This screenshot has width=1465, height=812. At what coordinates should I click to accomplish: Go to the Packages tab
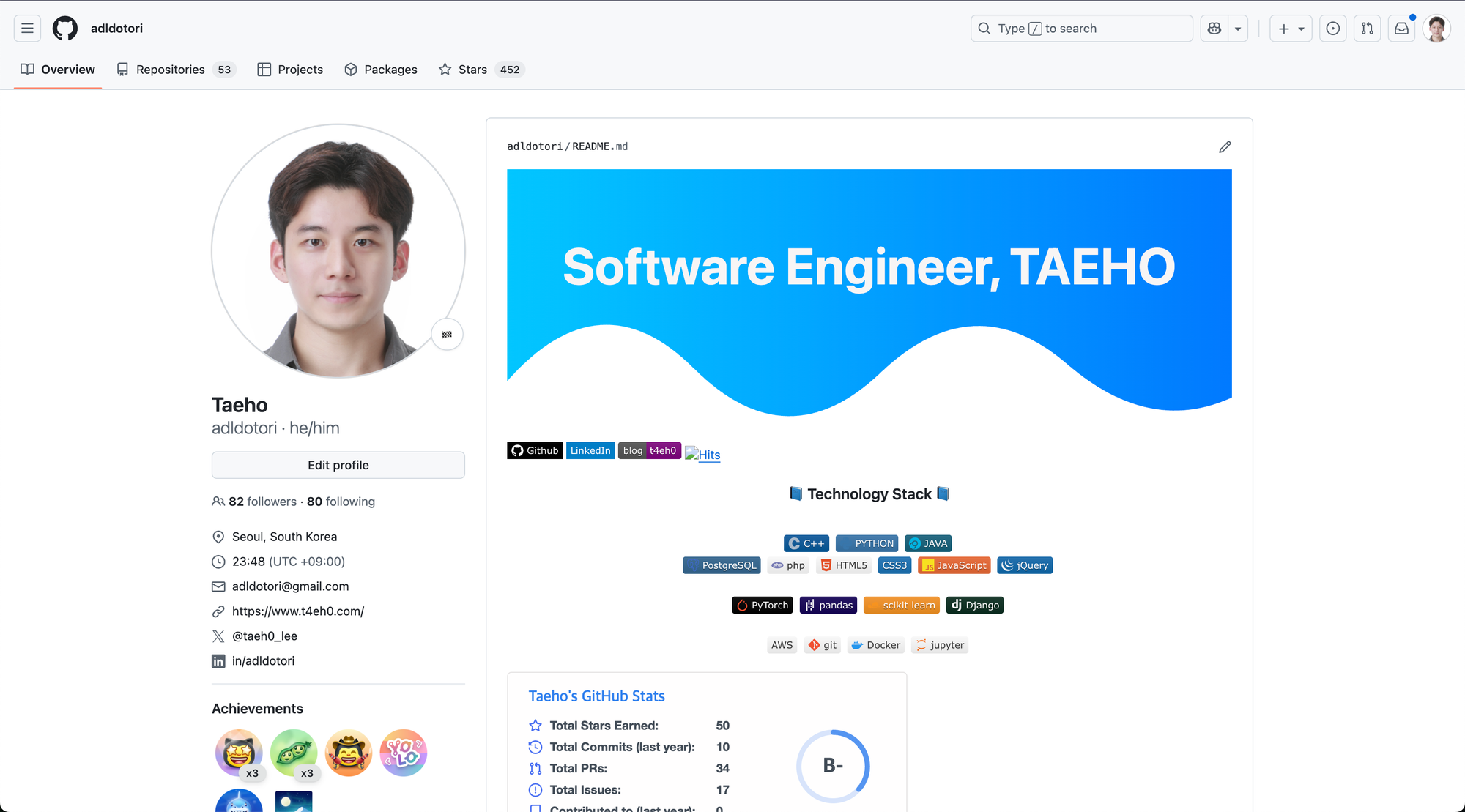pyautogui.click(x=390, y=70)
